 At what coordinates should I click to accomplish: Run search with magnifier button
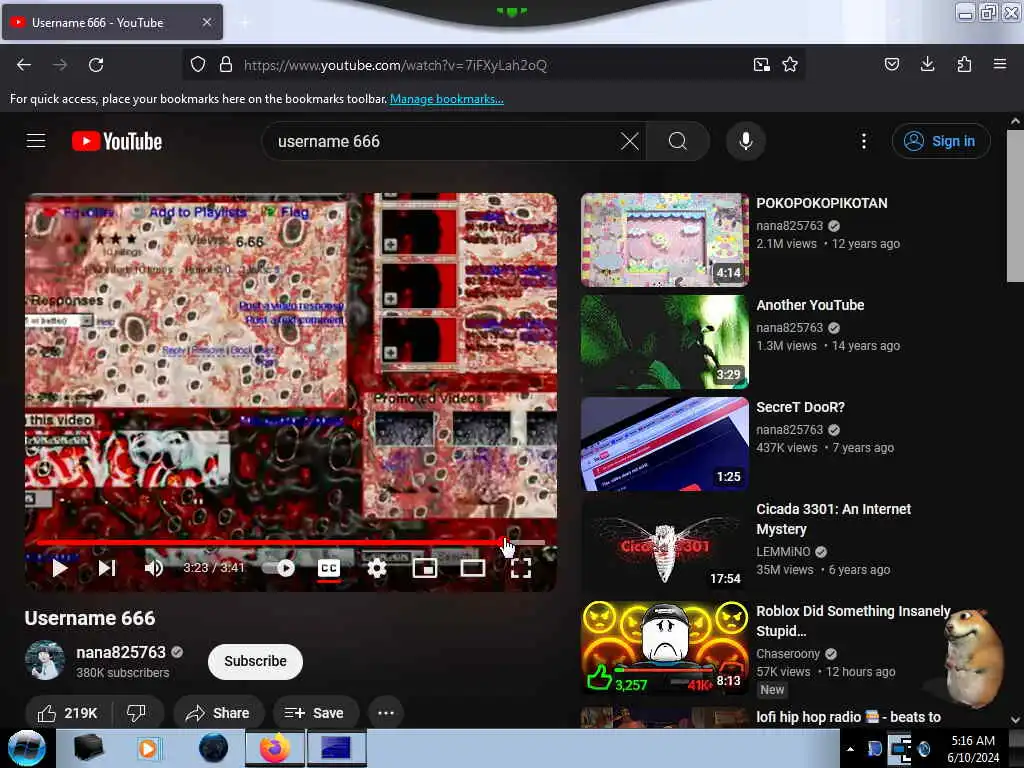pos(678,141)
